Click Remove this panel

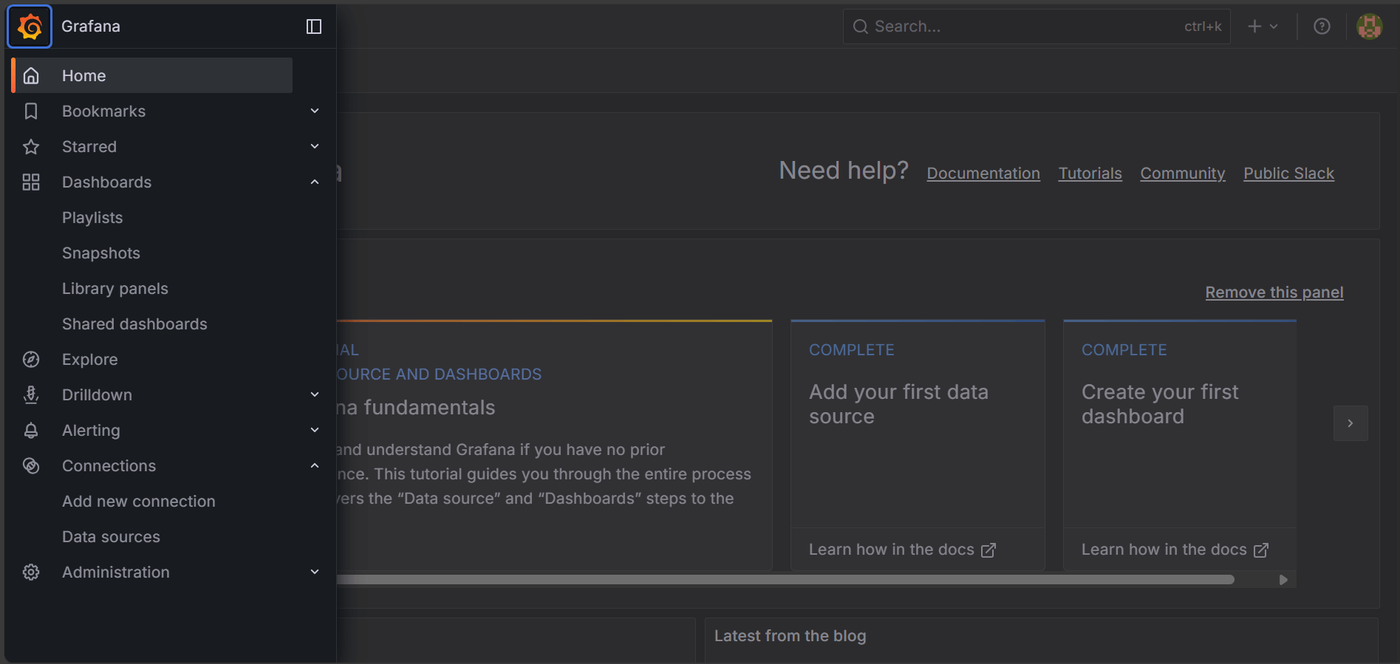click(1274, 292)
